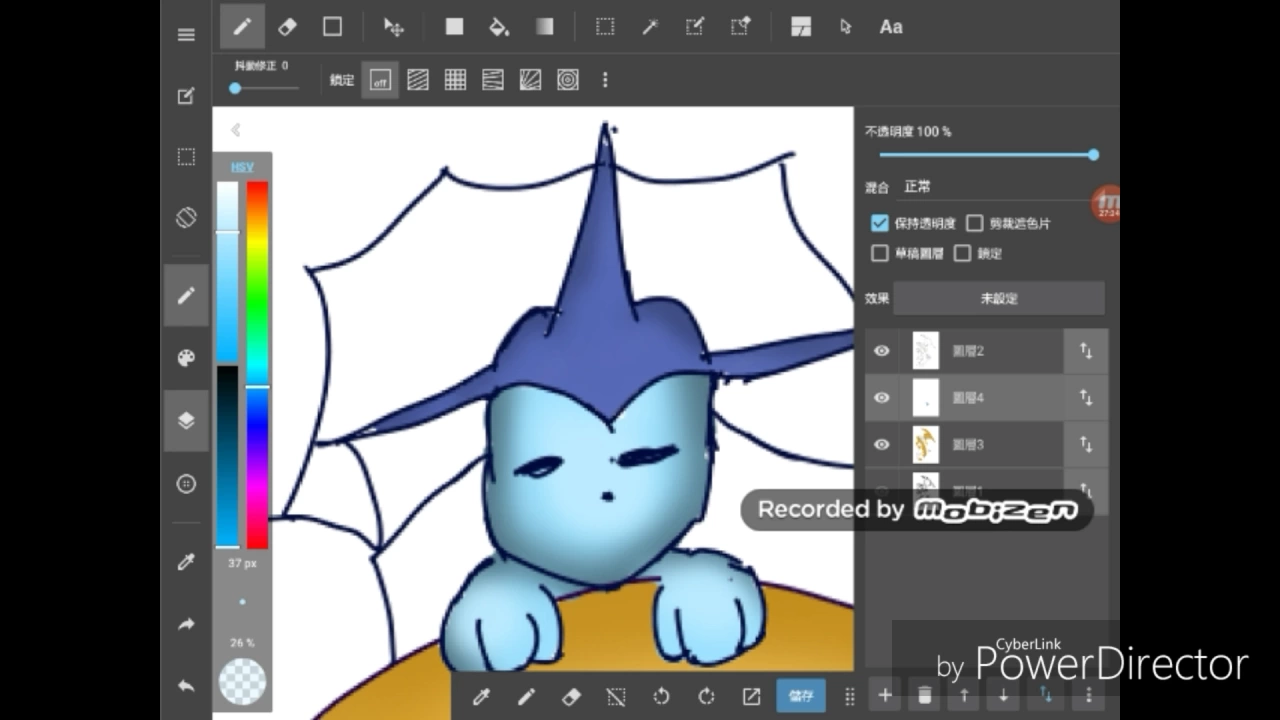
Task: Enable concentric circle snap guide
Action: click(568, 80)
